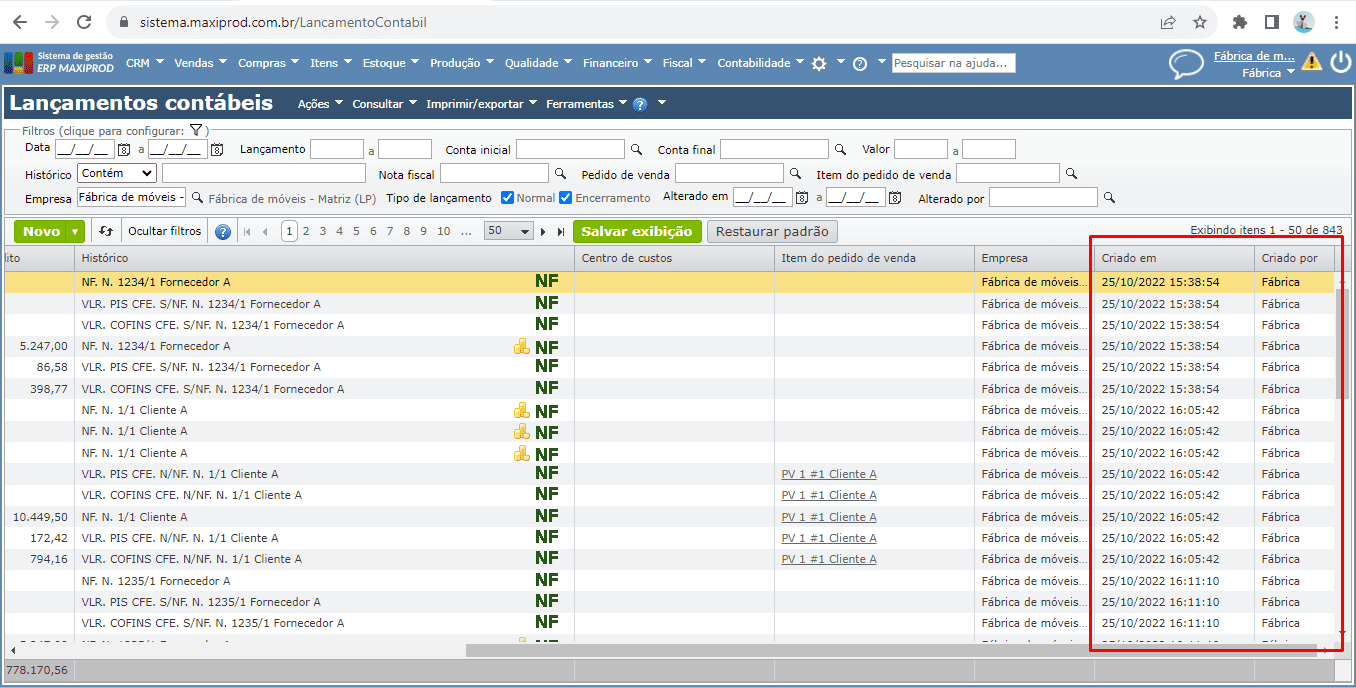Image resolution: width=1356 pixels, height=688 pixels.
Task: Open the Financeiro menu
Action: coord(616,63)
